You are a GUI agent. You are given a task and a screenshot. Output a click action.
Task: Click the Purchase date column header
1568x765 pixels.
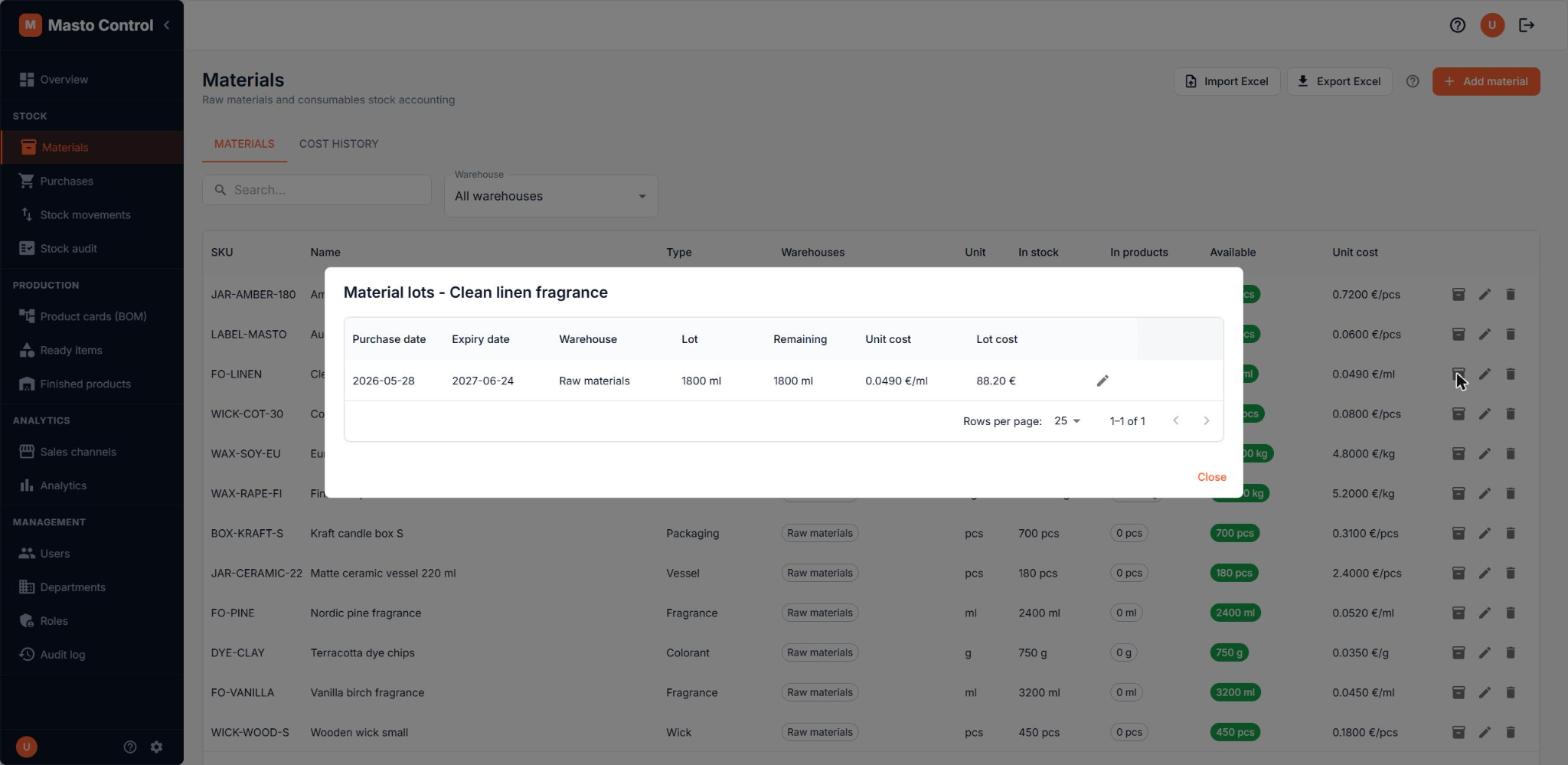tap(389, 339)
